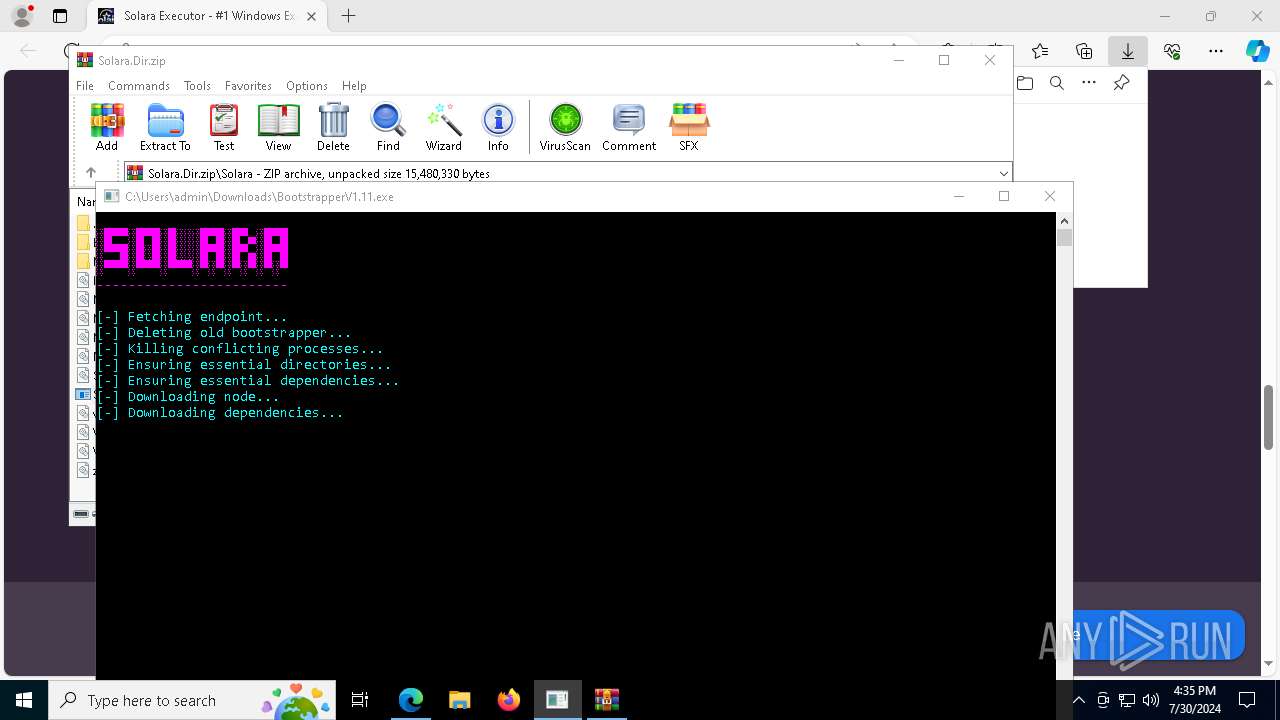1280x720 pixels.
Task: Open the network status tray icon
Action: [1127, 700]
